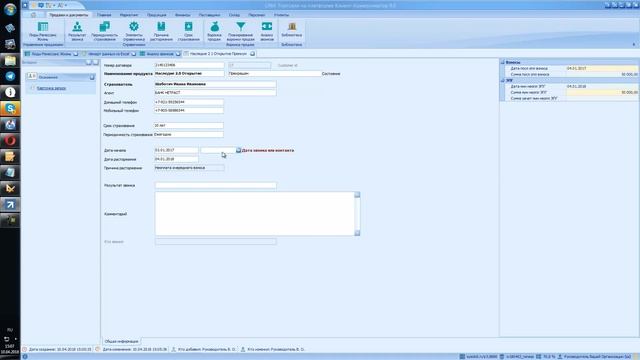Click the comment box scroll-down arrow
This screenshot has height=360, width=640.
click(x=357, y=233)
